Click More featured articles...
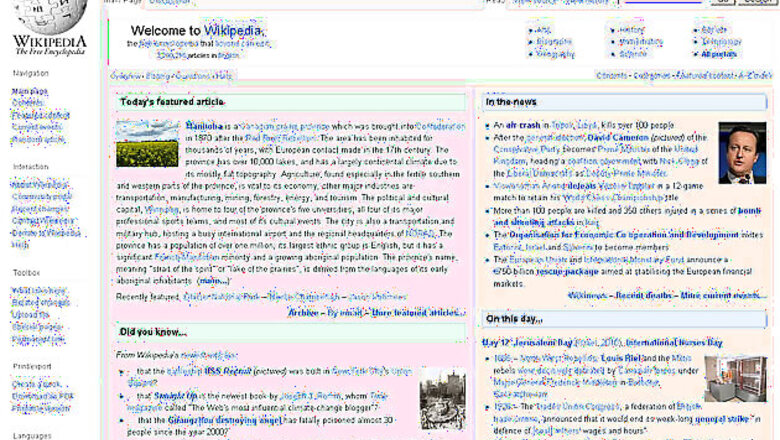Viewport: 780px width, 440px height. coord(418,313)
